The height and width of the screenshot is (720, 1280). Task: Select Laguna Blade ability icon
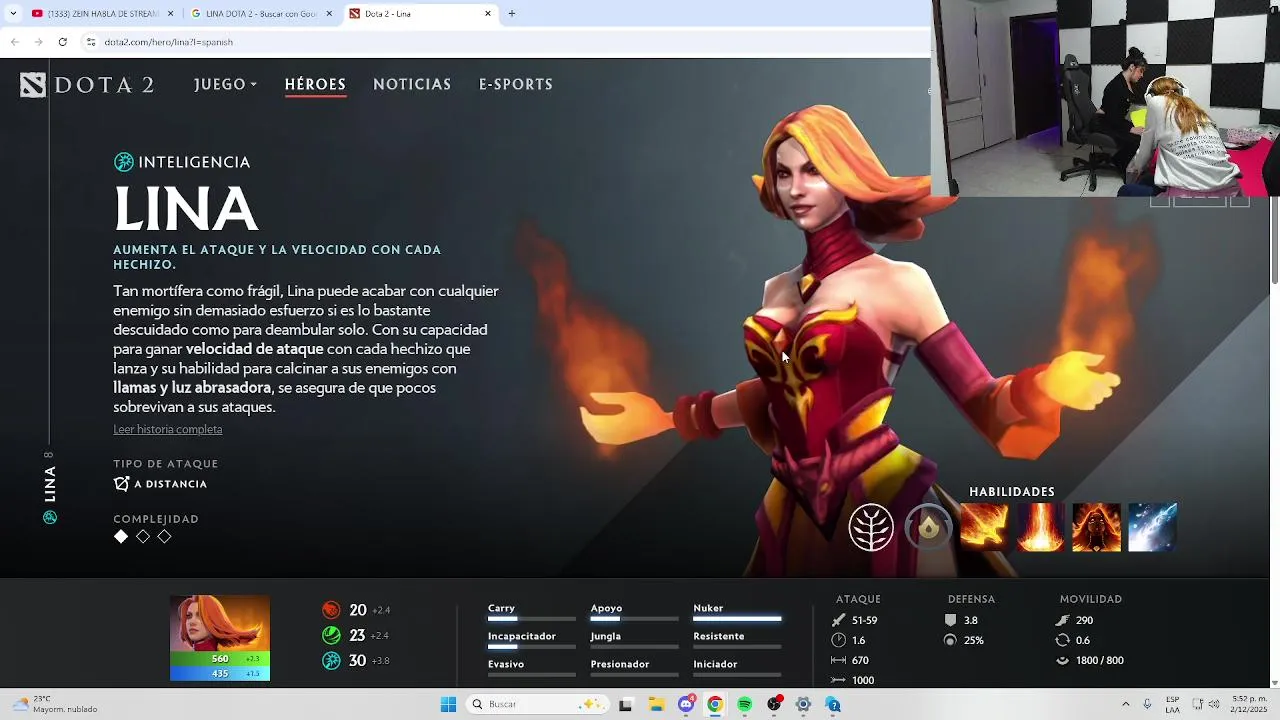1152,527
